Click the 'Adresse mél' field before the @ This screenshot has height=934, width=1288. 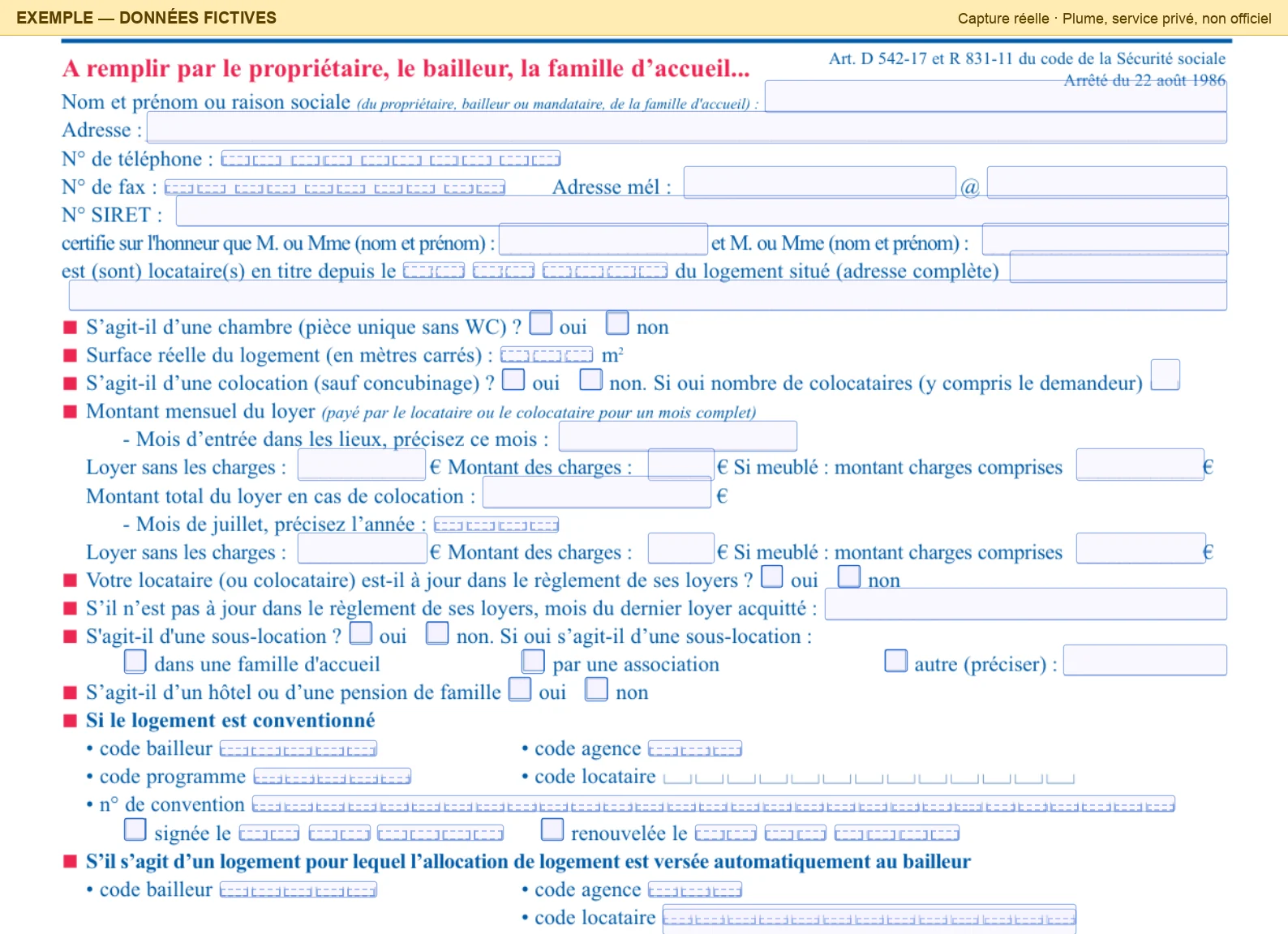(x=820, y=182)
